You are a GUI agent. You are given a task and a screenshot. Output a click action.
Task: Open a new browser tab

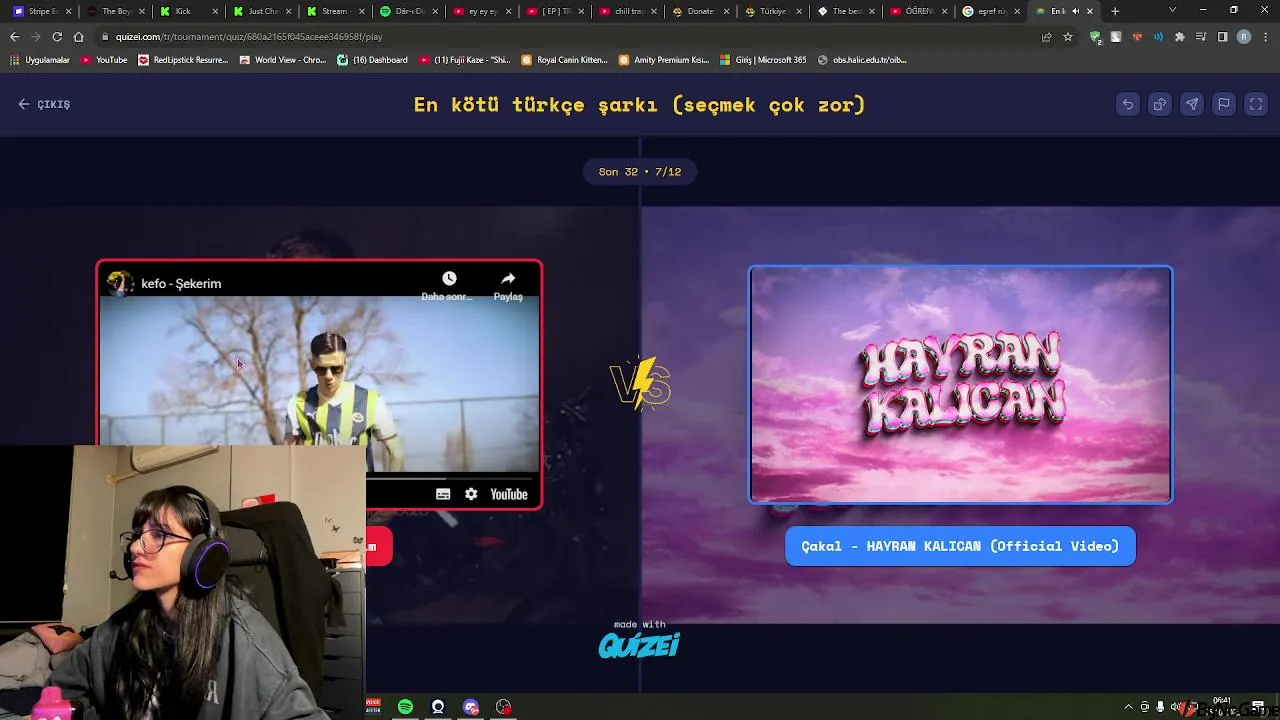(x=1115, y=11)
